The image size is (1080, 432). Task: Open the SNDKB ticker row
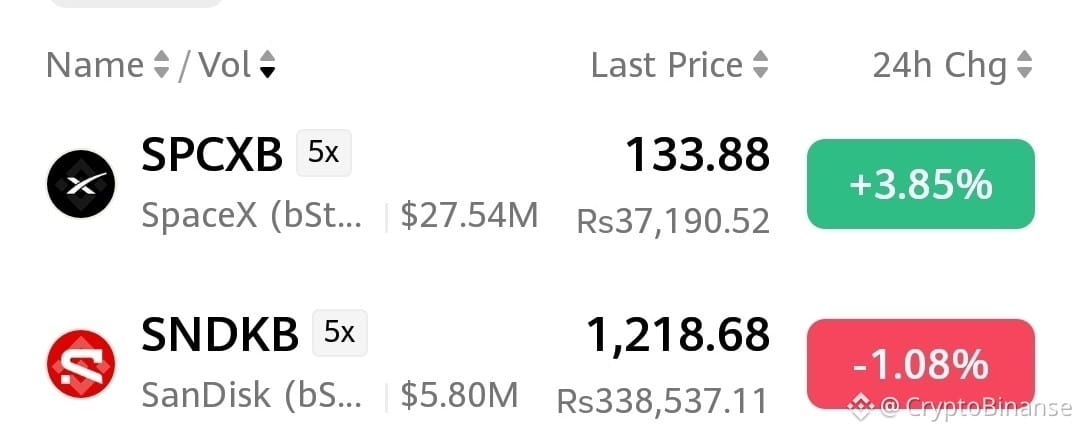540,364
